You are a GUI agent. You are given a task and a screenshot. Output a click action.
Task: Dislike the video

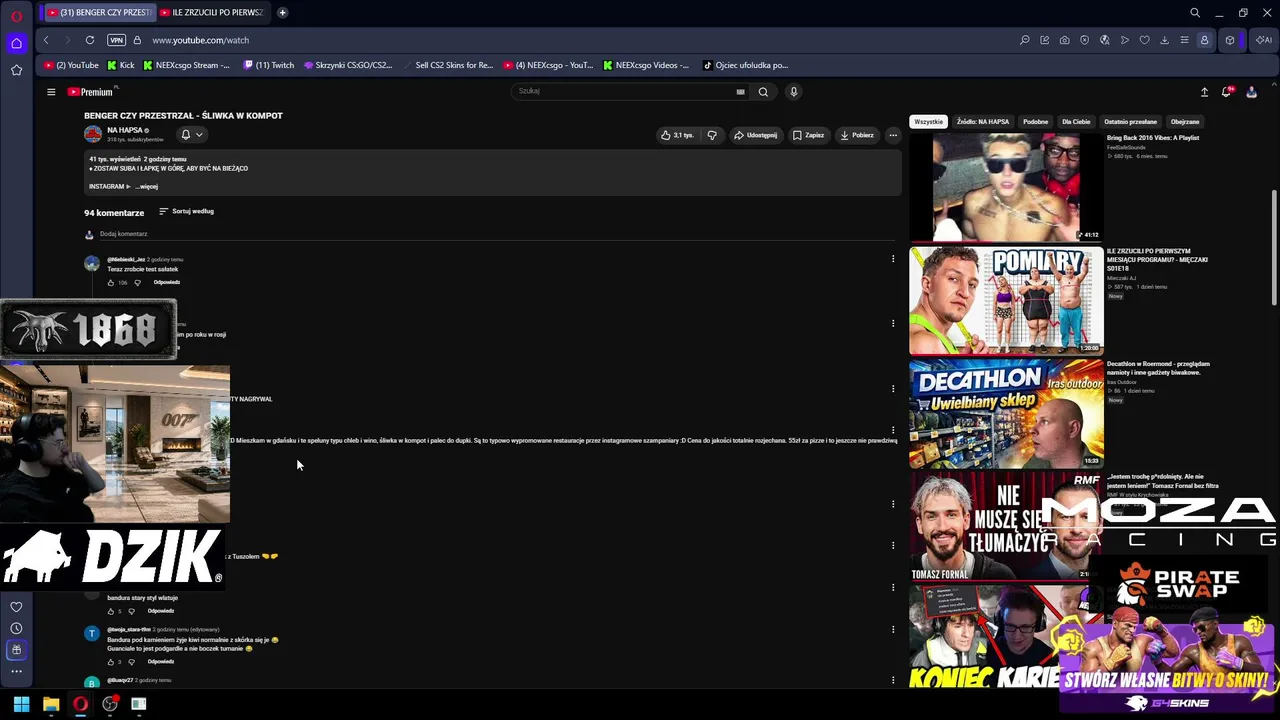[x=712, y=135]
